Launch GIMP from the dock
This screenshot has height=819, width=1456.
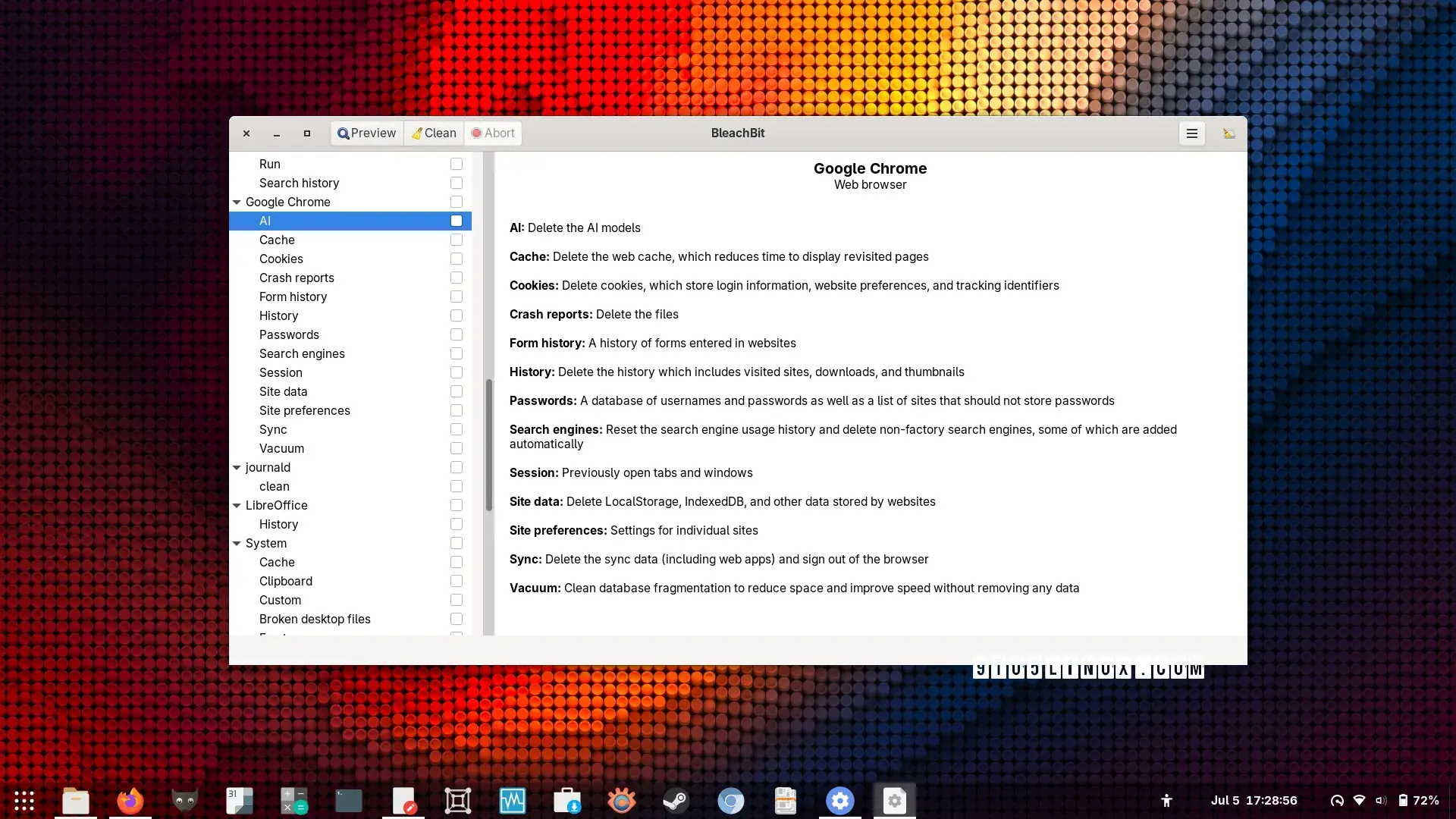tap(185, 801)
